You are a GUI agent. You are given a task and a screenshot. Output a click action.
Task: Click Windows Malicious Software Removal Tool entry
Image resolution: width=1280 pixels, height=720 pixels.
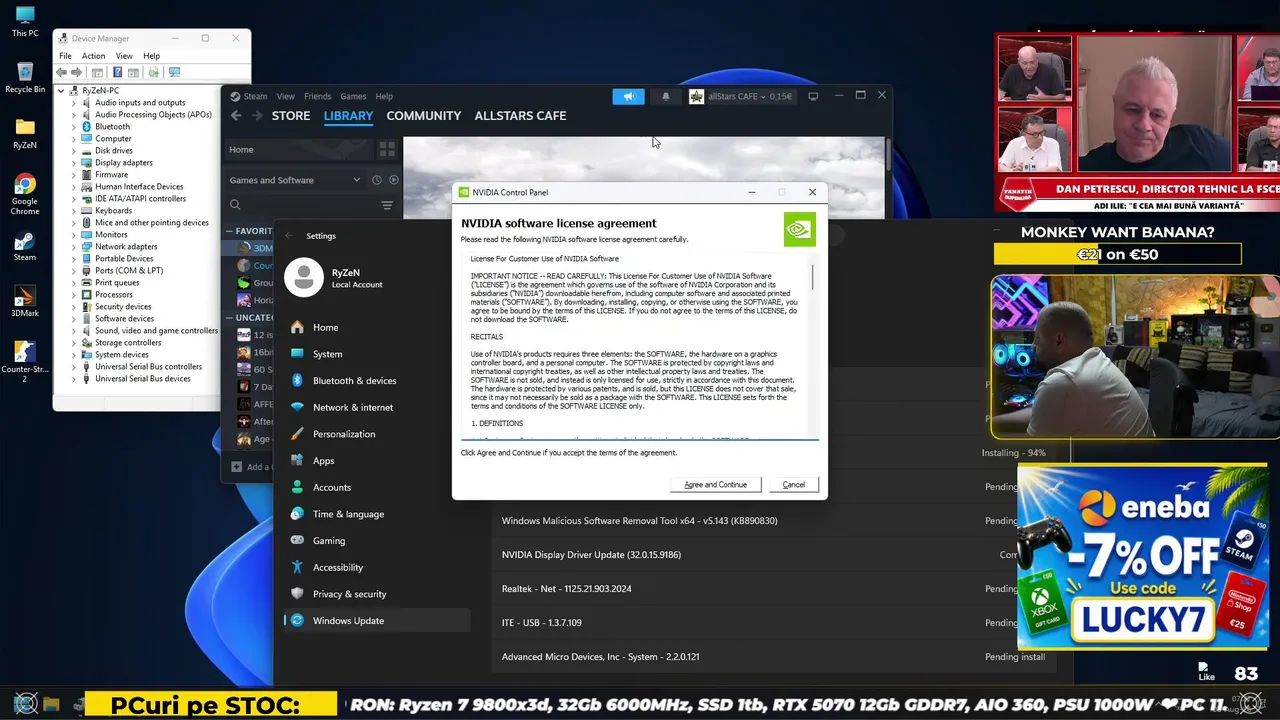[640, 521]
